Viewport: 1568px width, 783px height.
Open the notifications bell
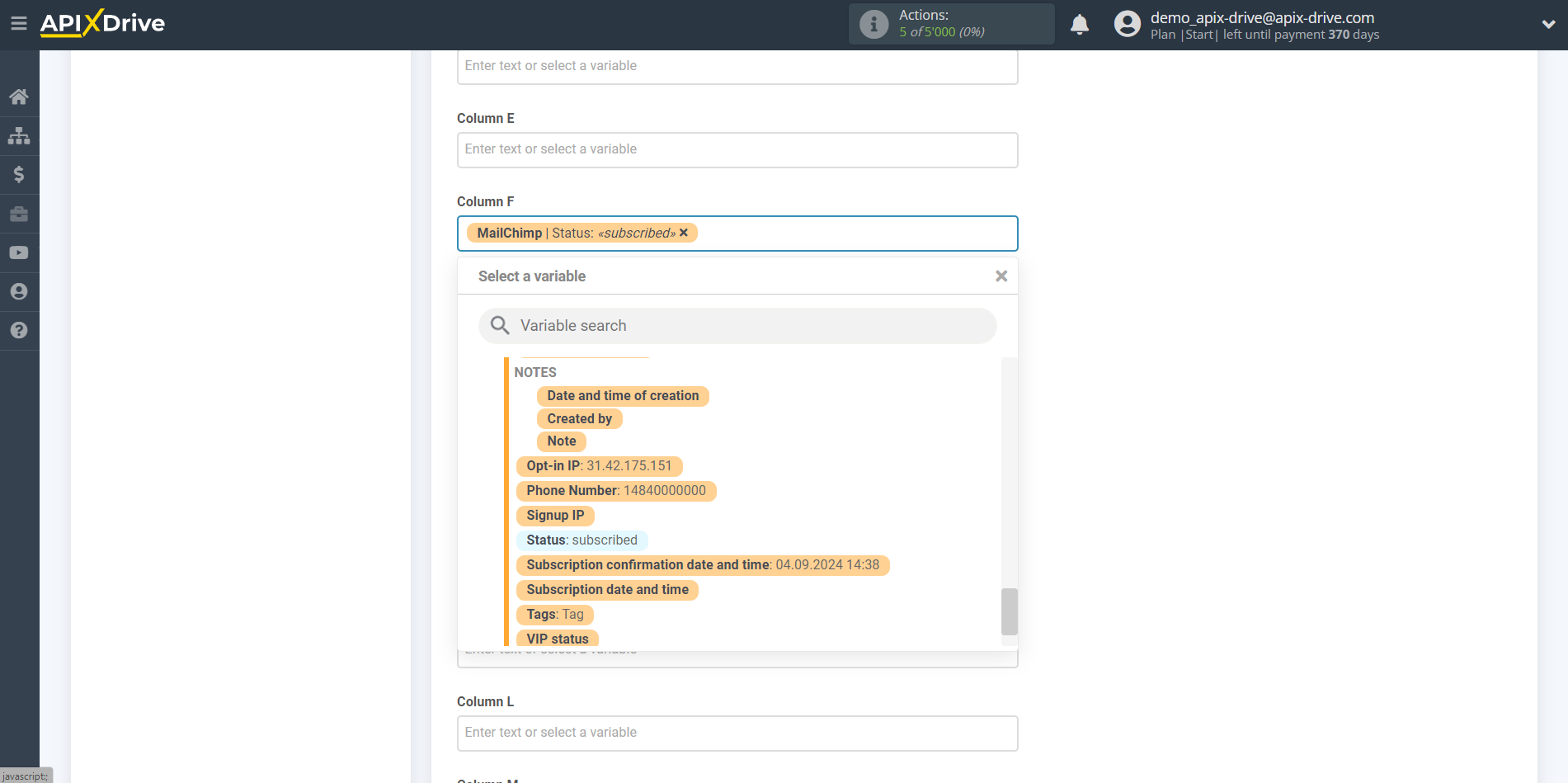(1080, 25)
